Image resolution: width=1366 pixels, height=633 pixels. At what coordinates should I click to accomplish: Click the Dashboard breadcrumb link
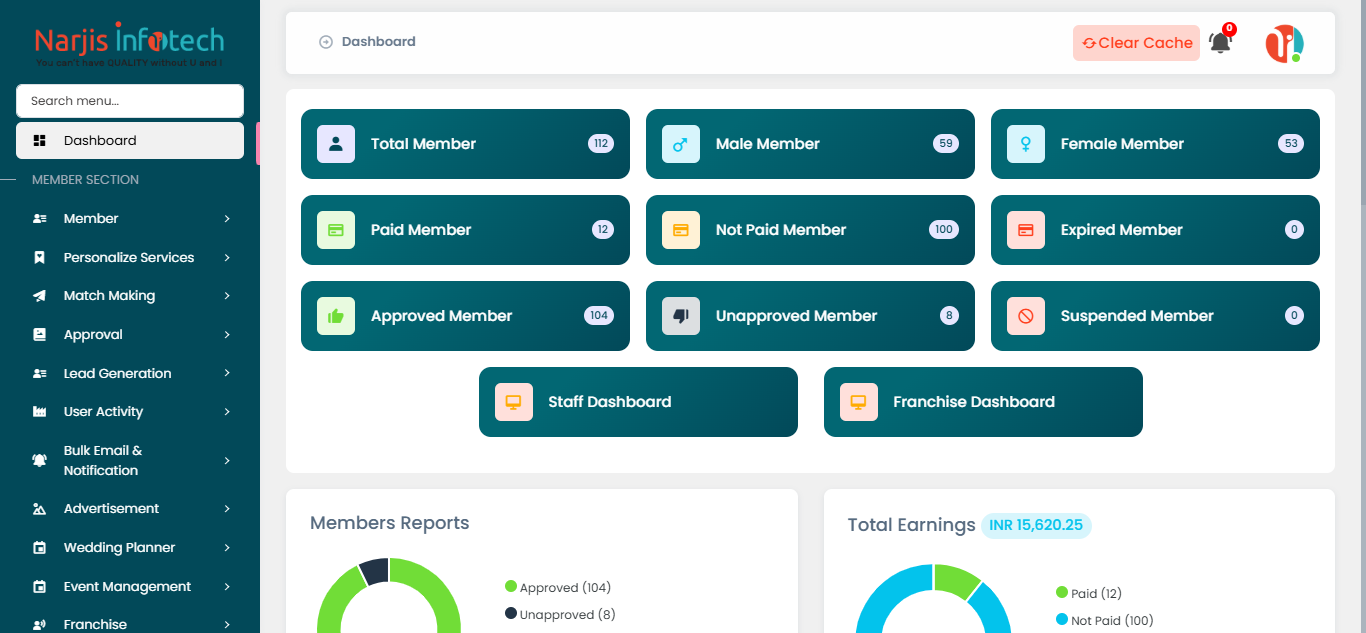click(x=379, y=42)
